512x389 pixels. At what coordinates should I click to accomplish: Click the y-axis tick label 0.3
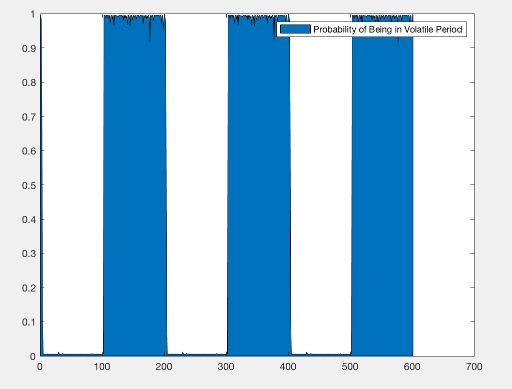(29, 254)
